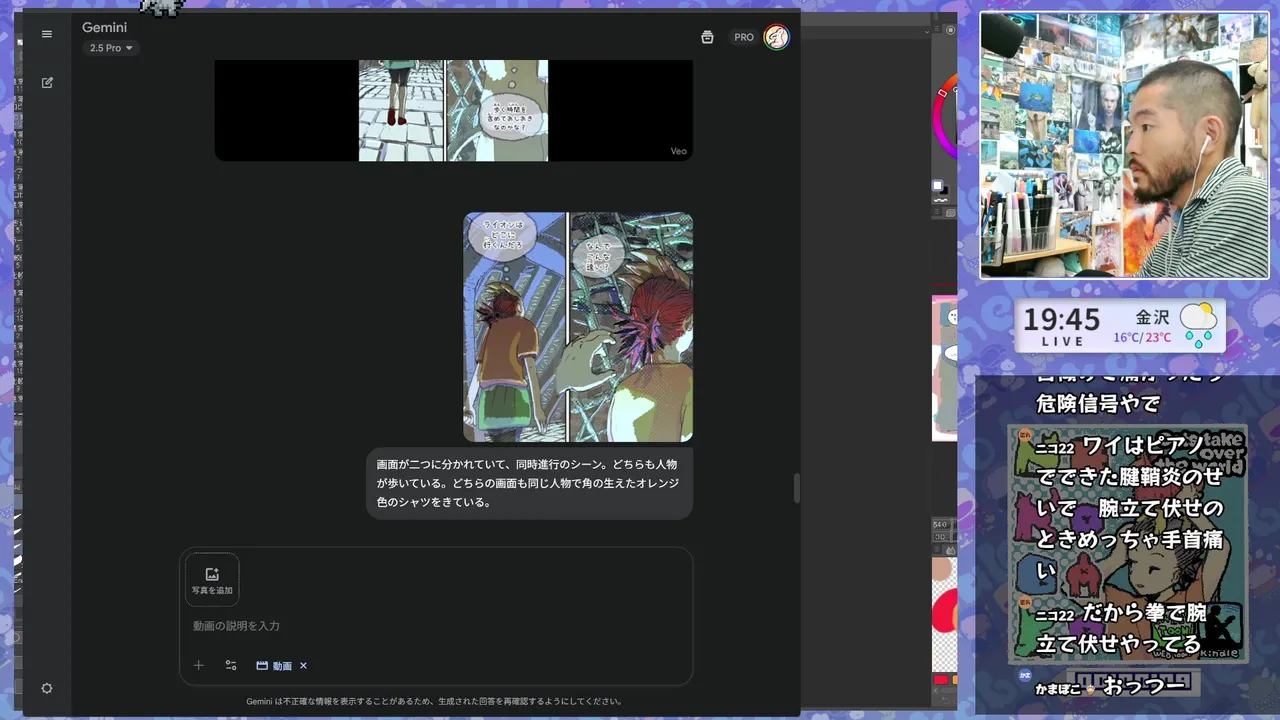Open the Google account avatar menu
This screenshot has width=1280, height=720.
click(x=776, y=37)
